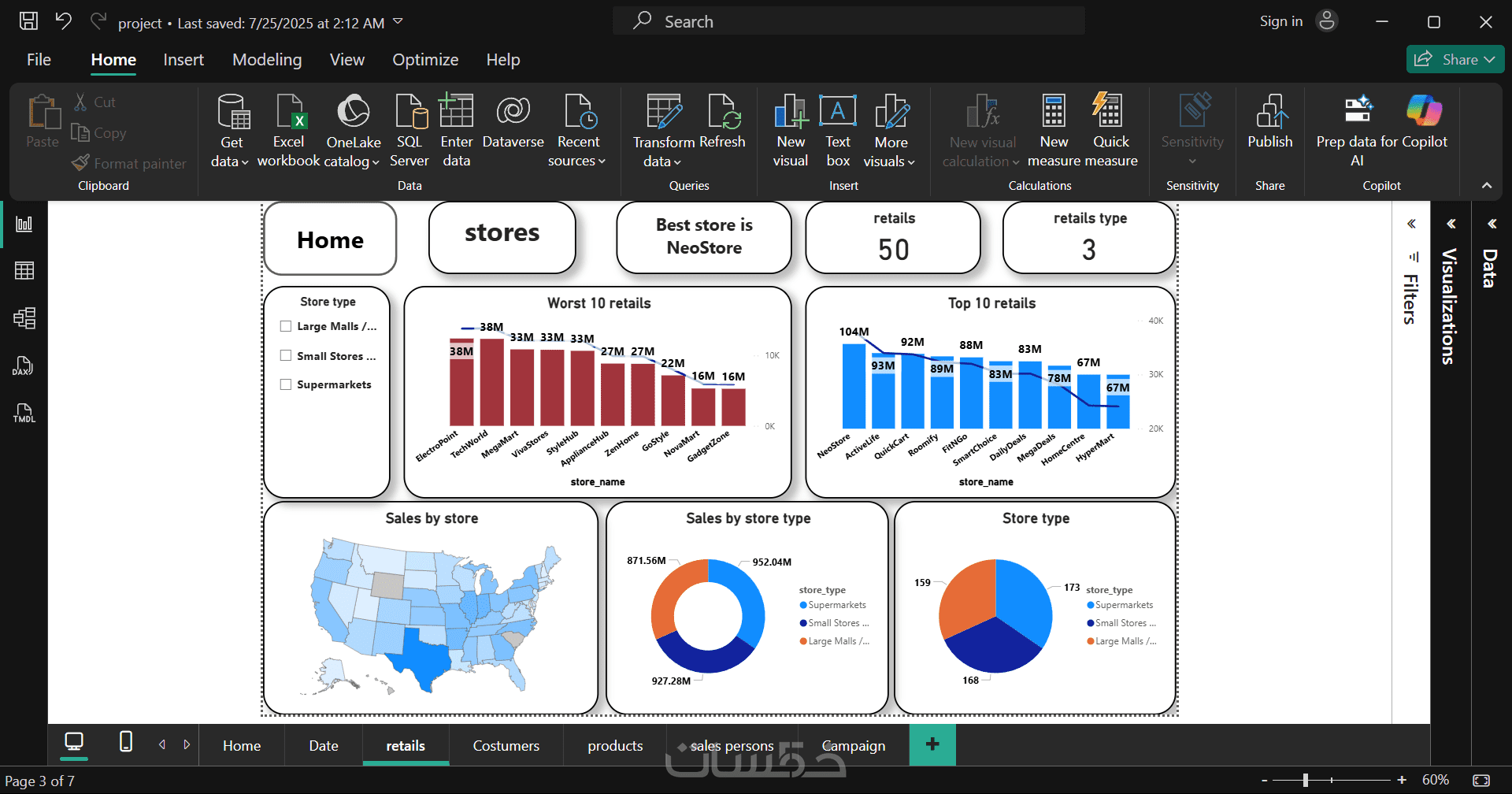Go to the Campaign page tab
The width and height of the screenshot is (1512, 794).
coord(853,745)
